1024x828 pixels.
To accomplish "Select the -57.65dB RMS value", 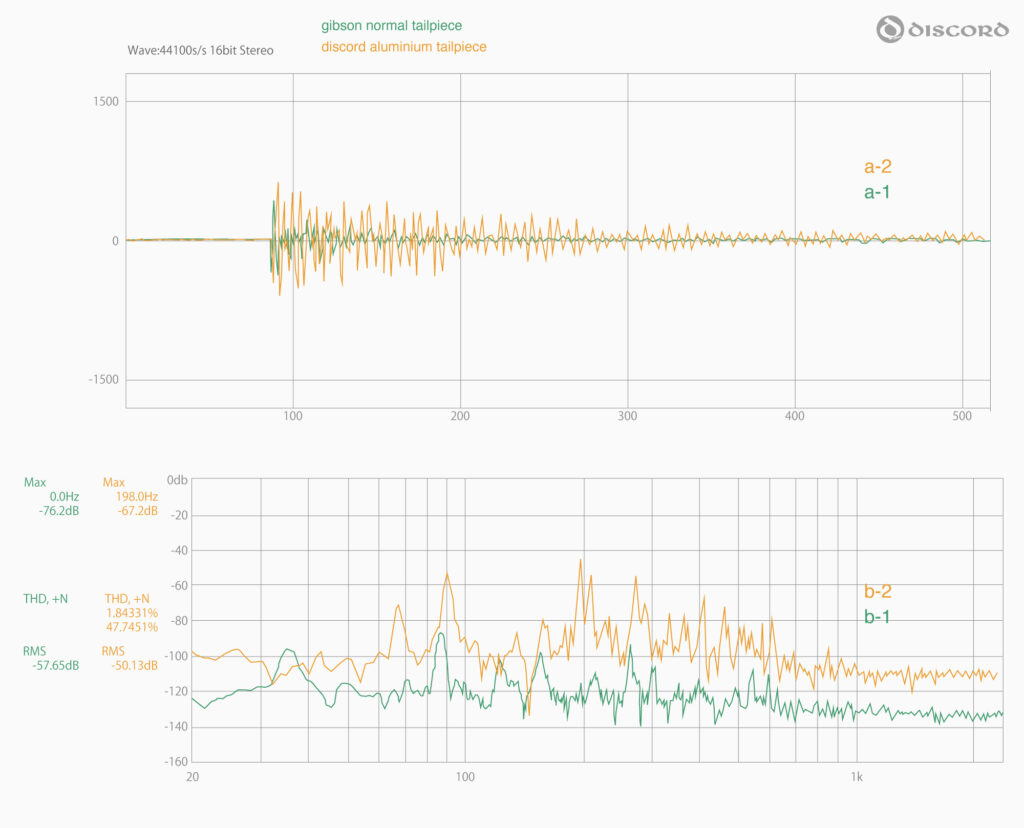I will pyautogui.click(x=56, y=664).
